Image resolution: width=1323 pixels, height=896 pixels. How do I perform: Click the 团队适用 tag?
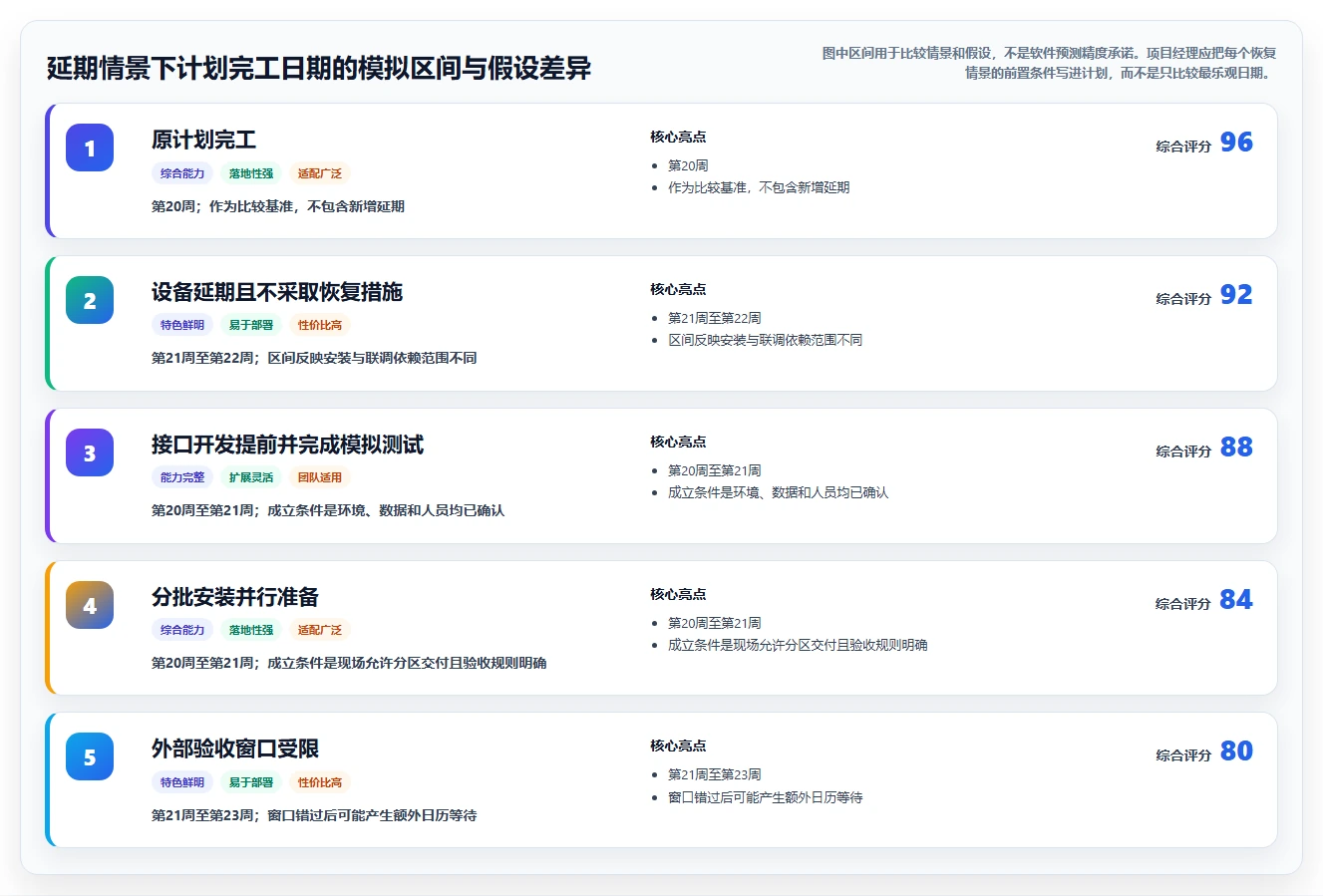click(x=320, y=477)
